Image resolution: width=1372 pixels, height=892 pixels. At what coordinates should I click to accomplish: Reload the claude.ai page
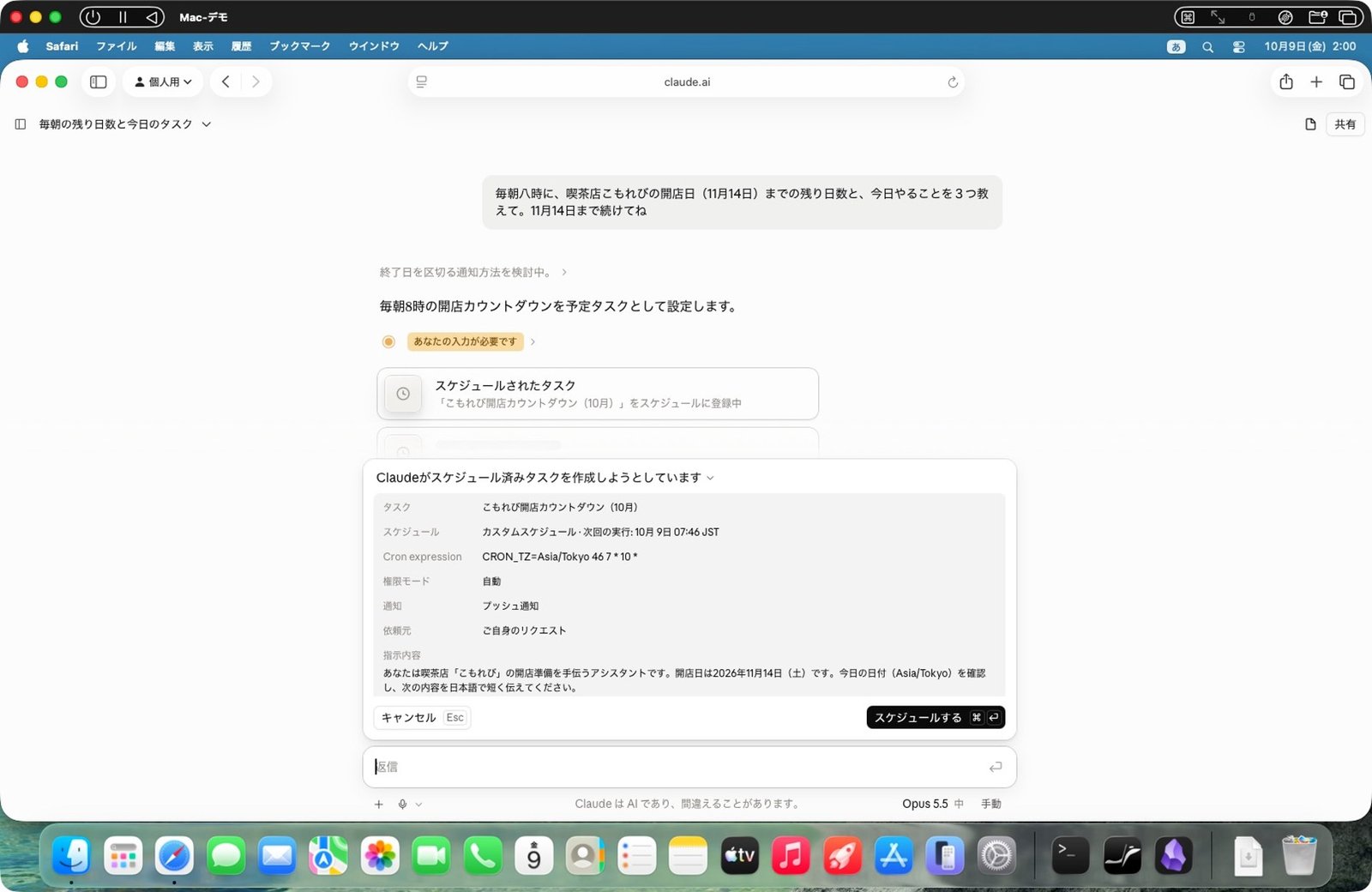(952, 82)
